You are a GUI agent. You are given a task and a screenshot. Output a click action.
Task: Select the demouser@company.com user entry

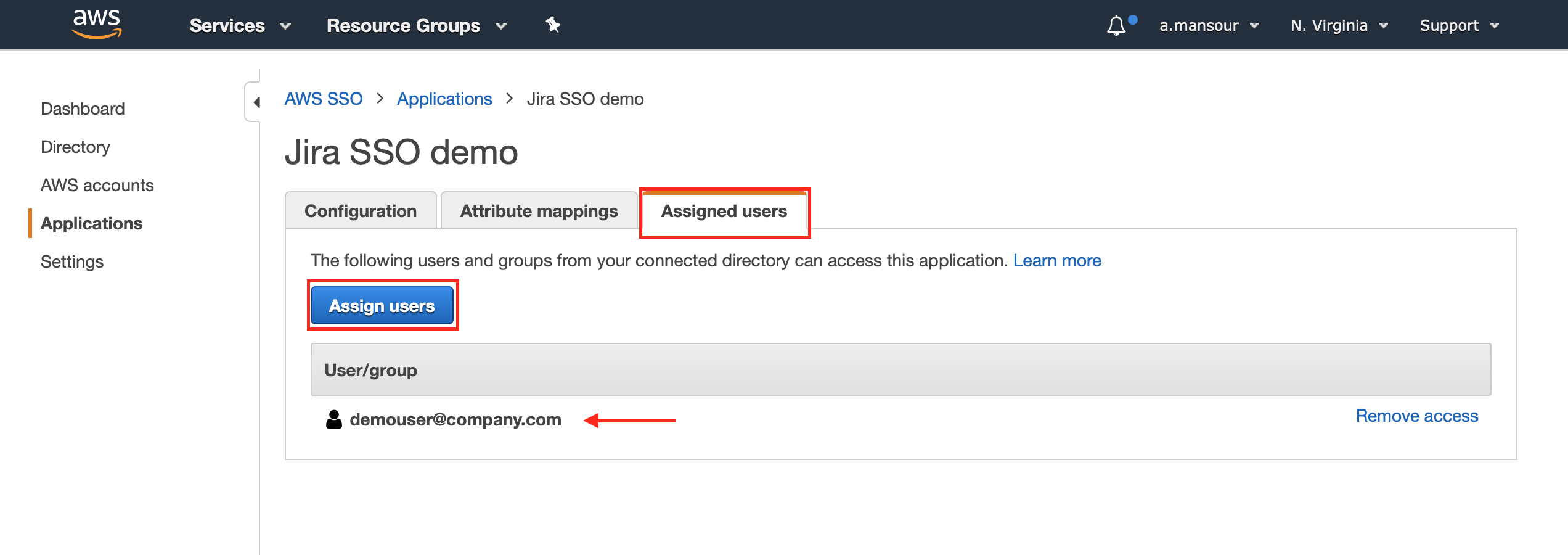tap(455, 420)
